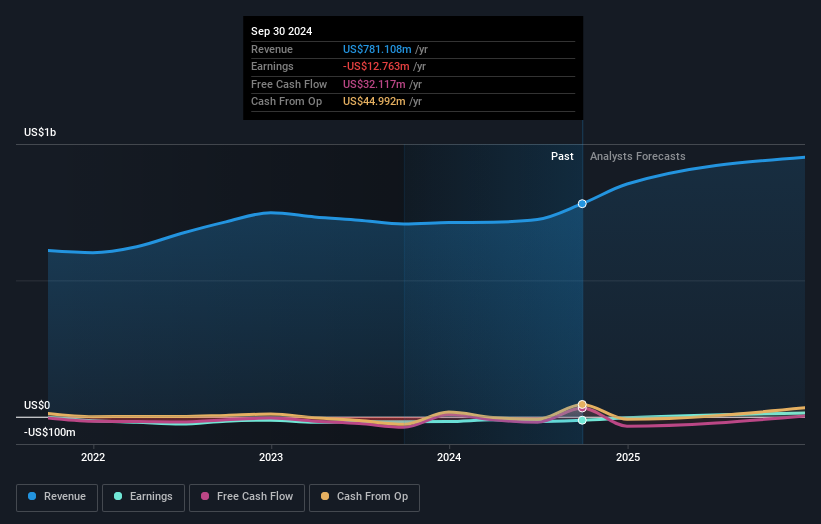This screenshot has height=524, width=821.
Task: Click the Past label on chart
Action: [562, 157]
